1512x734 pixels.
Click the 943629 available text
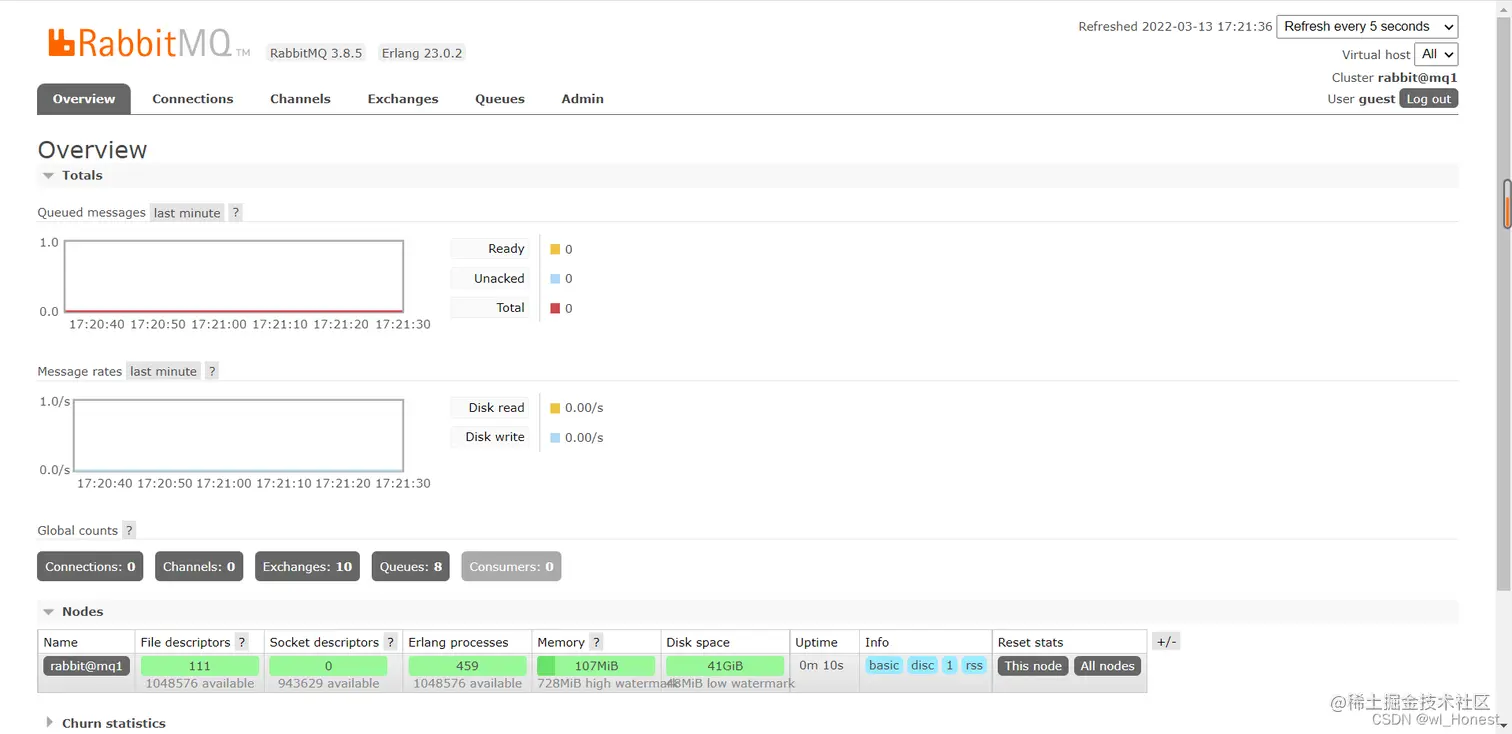328,684
